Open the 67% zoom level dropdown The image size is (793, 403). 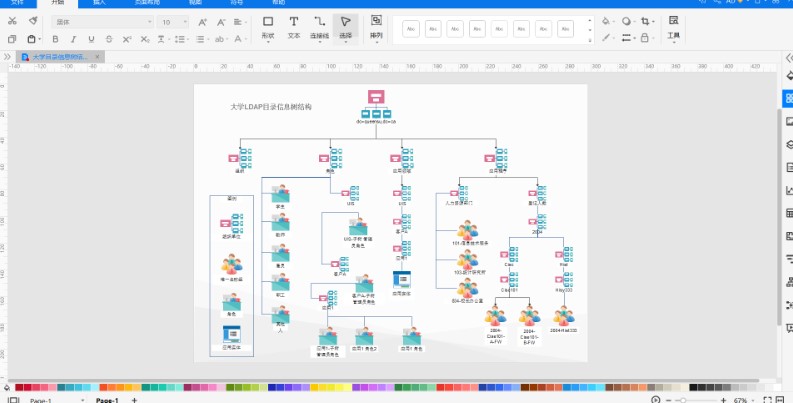point(743,400)
